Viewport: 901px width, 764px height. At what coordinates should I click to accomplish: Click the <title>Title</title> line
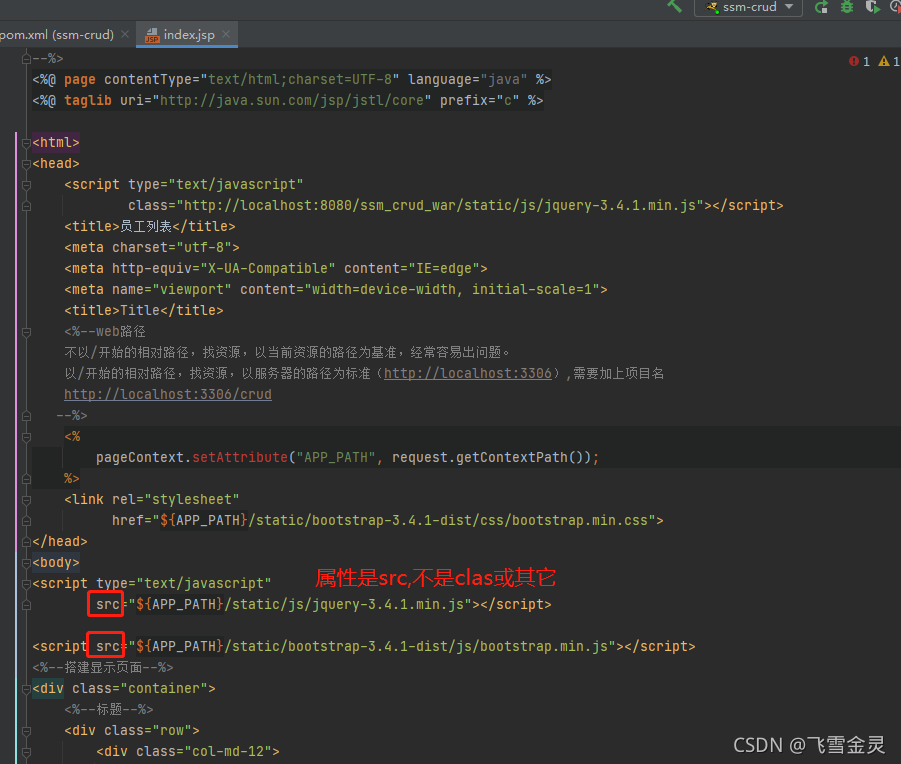(144, 311)
